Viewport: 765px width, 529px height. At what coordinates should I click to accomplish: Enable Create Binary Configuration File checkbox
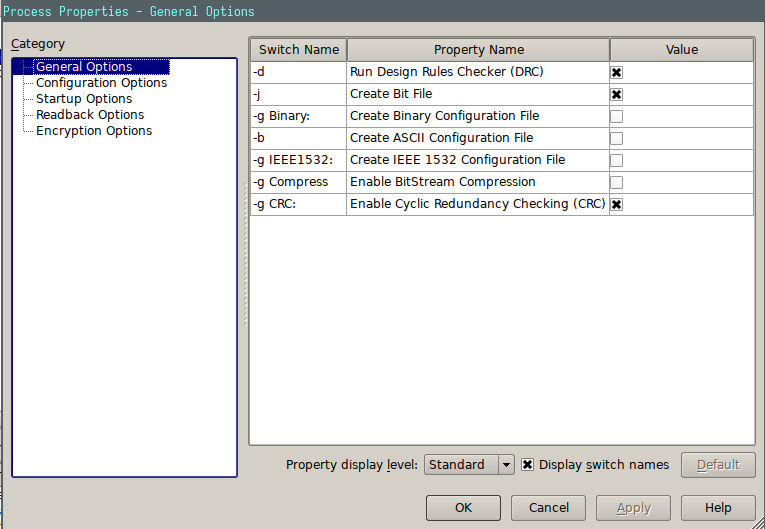coord(617,117)
